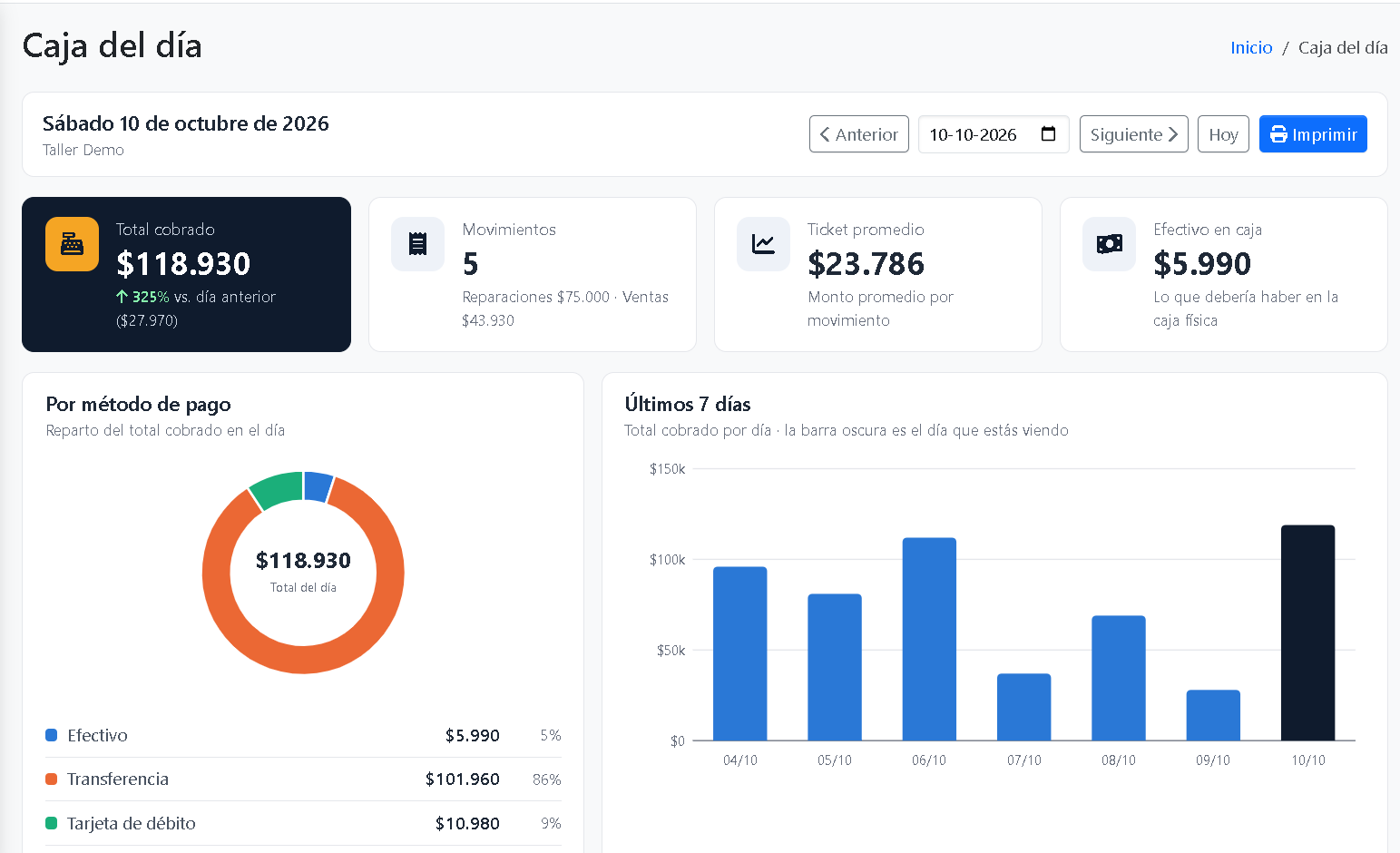Click the $118.930 total inside the donut

(x=303, y=560)
